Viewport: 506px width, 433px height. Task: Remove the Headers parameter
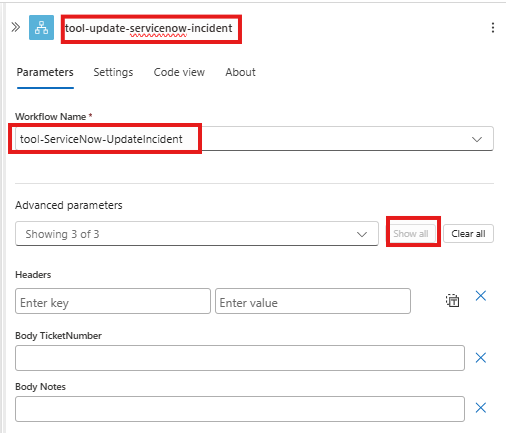[x=481, y=296]
